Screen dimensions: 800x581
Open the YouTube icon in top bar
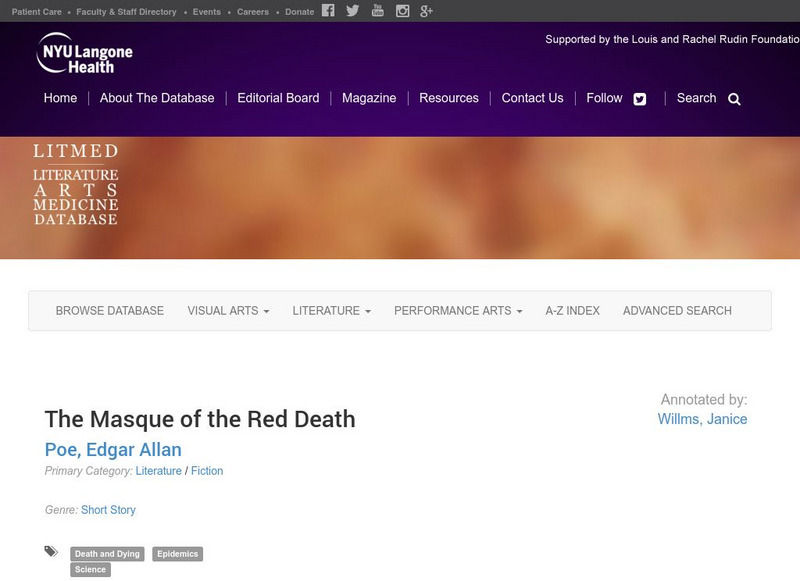tap(377, 11)
